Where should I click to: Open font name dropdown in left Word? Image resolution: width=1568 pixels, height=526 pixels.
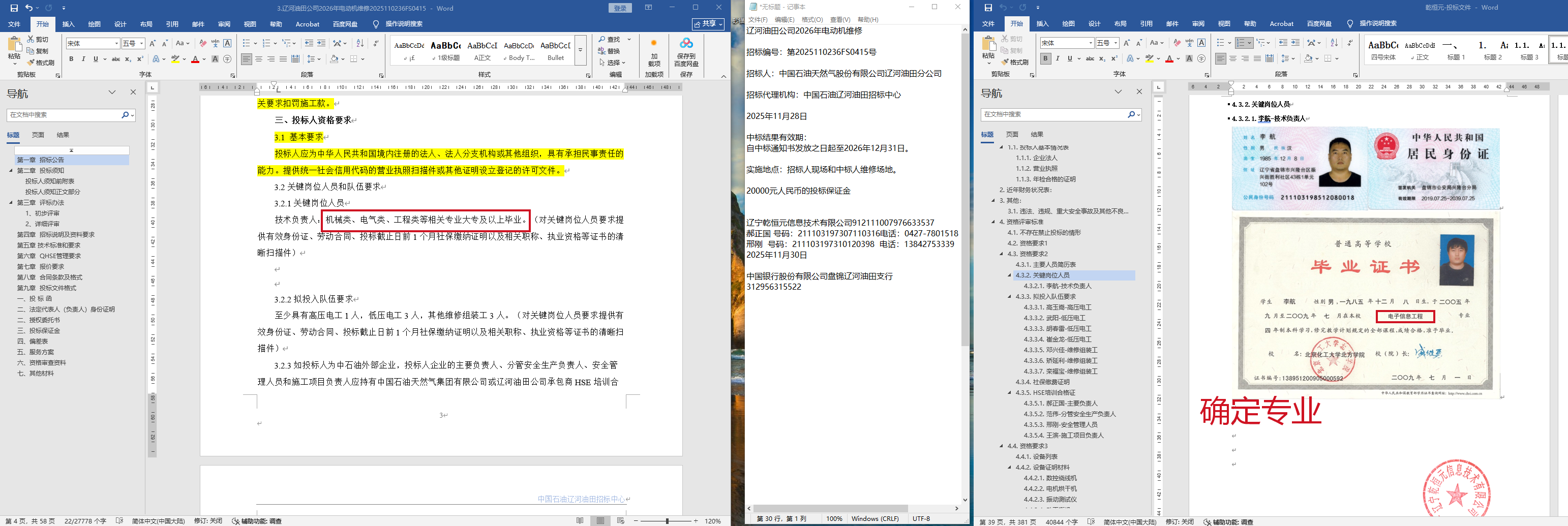point(116,44)
